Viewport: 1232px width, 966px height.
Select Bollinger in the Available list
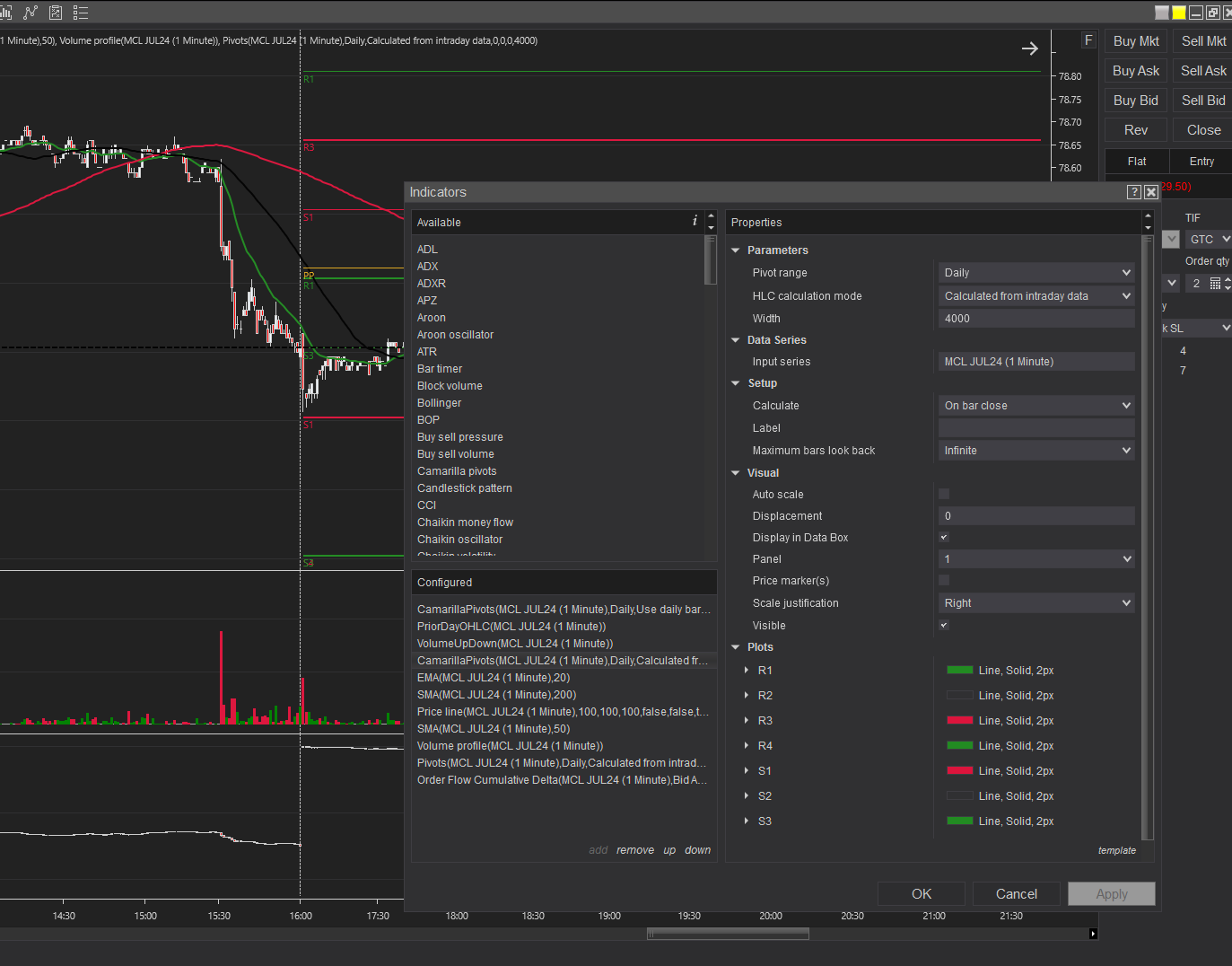439,403
